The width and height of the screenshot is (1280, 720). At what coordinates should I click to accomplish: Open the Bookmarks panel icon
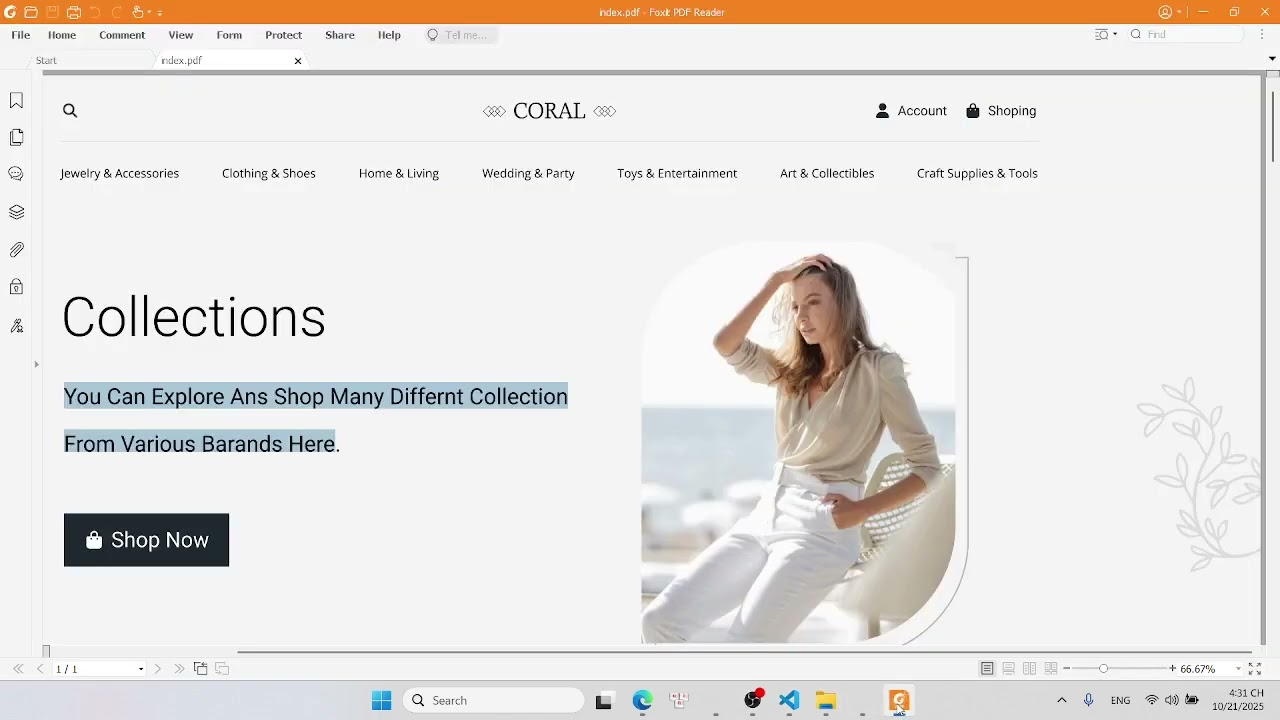click(16, 101)
